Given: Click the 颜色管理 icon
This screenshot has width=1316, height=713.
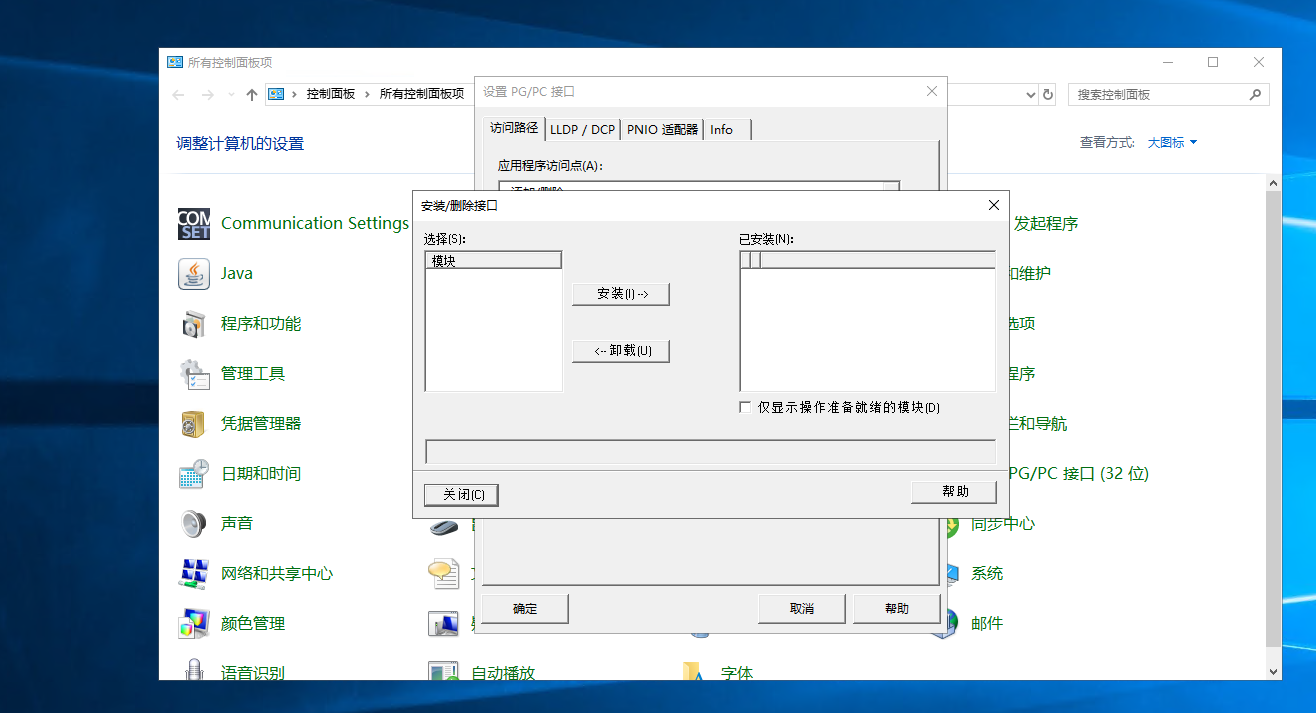Looking at the screenshot, I should [194, 624].
